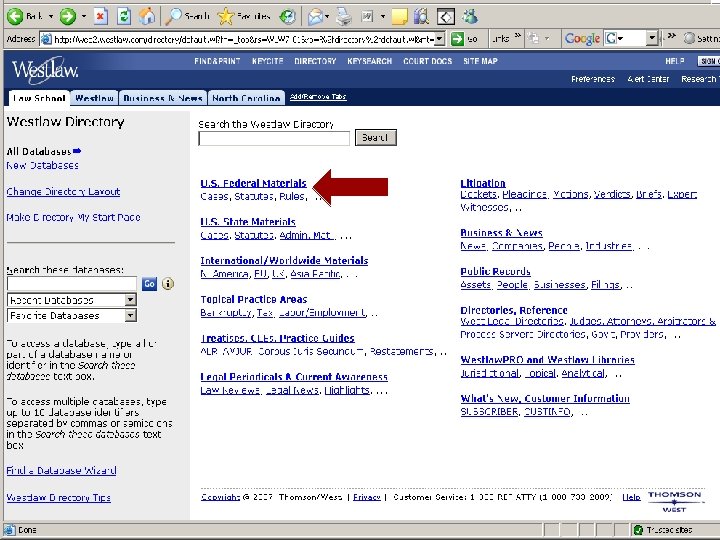Expand the Links toolbar chevron

[x=518, y=36]
